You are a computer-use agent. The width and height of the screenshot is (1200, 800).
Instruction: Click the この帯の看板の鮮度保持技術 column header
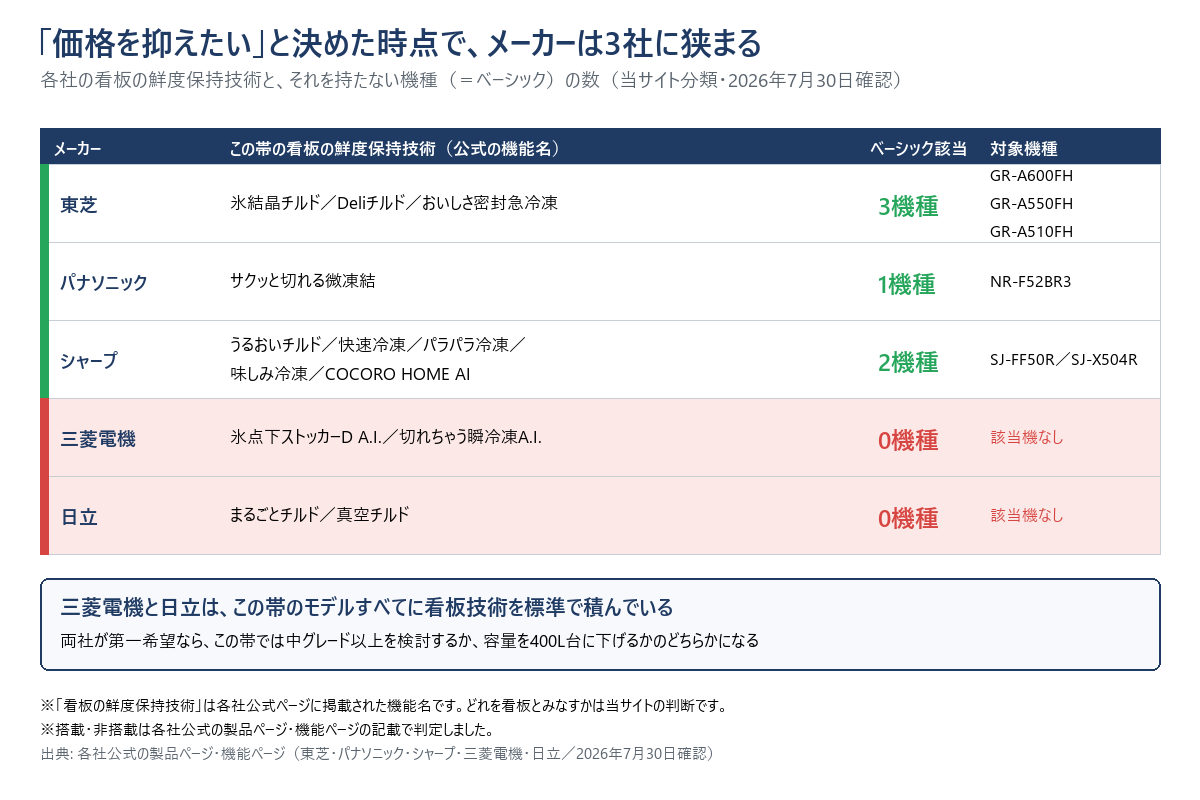395,149
